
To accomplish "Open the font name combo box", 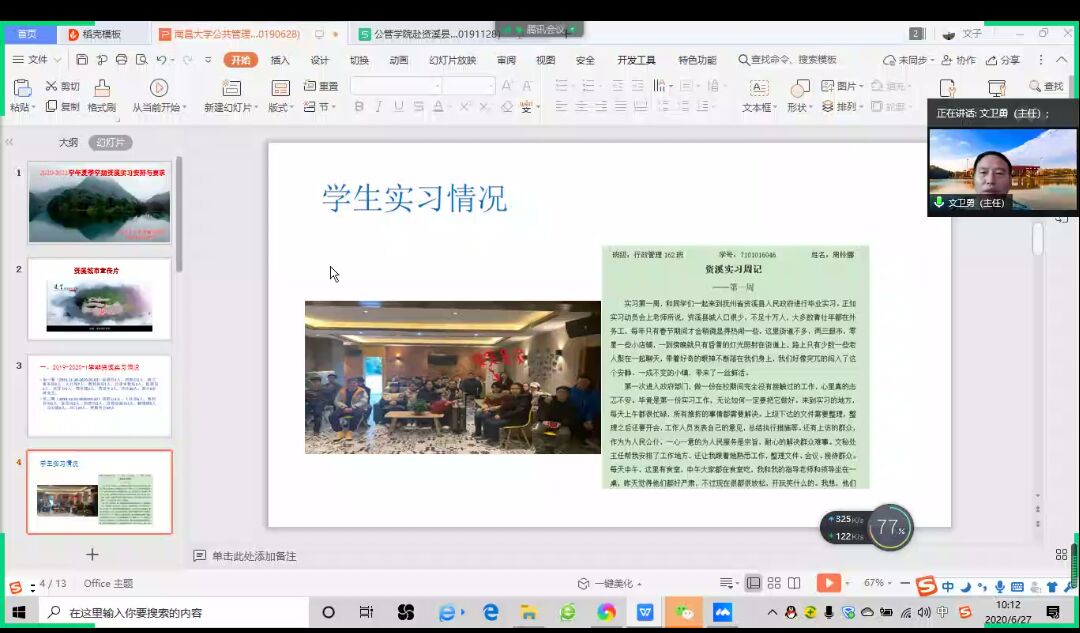I will pyautogui.click(x=395, y=85).
